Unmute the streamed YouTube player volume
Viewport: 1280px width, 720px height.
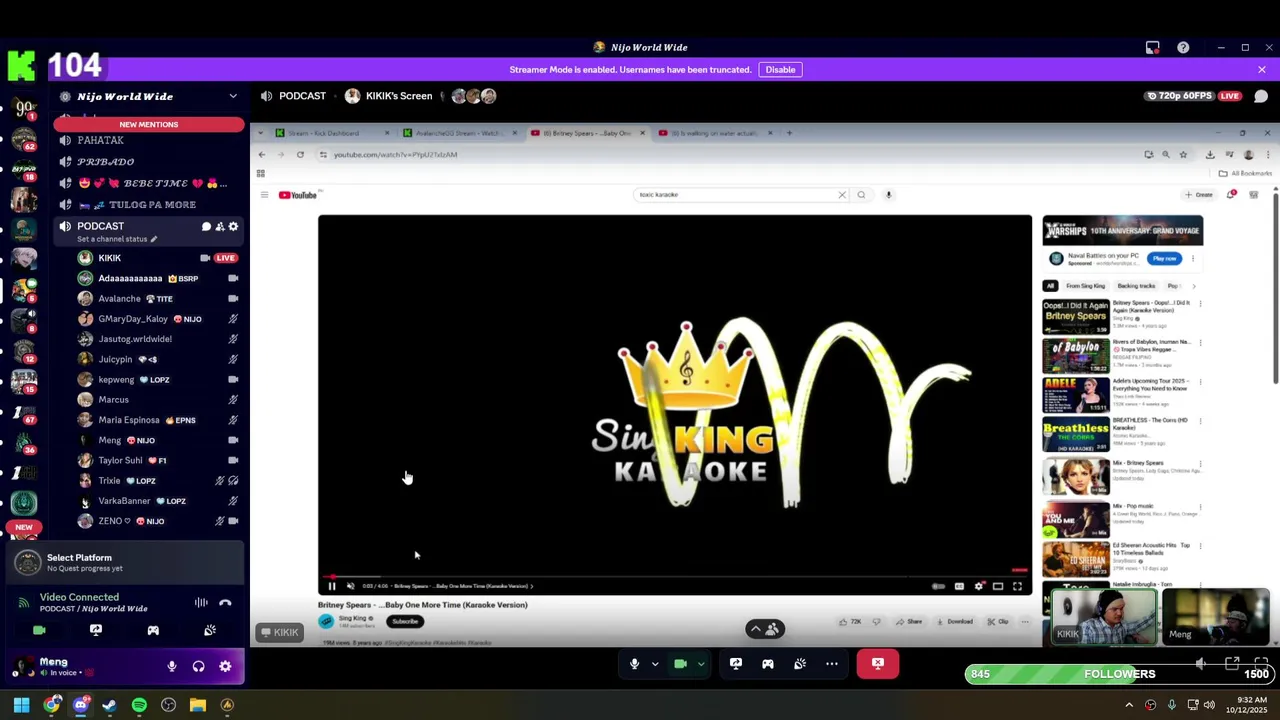(x=350, y=586)
